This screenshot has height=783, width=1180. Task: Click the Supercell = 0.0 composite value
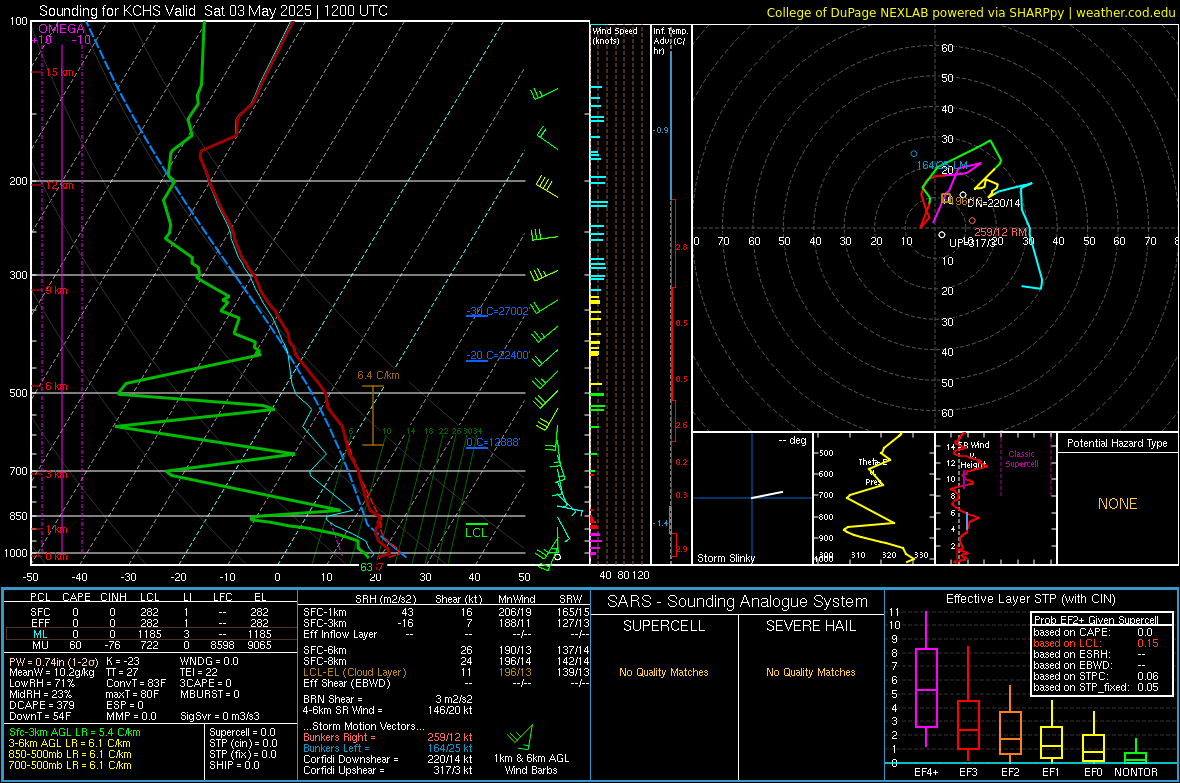(x=242, y=732)
